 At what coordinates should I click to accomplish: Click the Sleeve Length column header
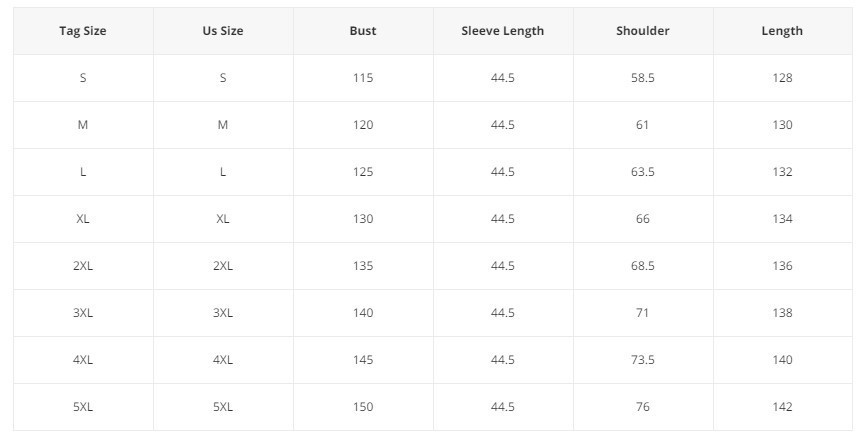502,31
